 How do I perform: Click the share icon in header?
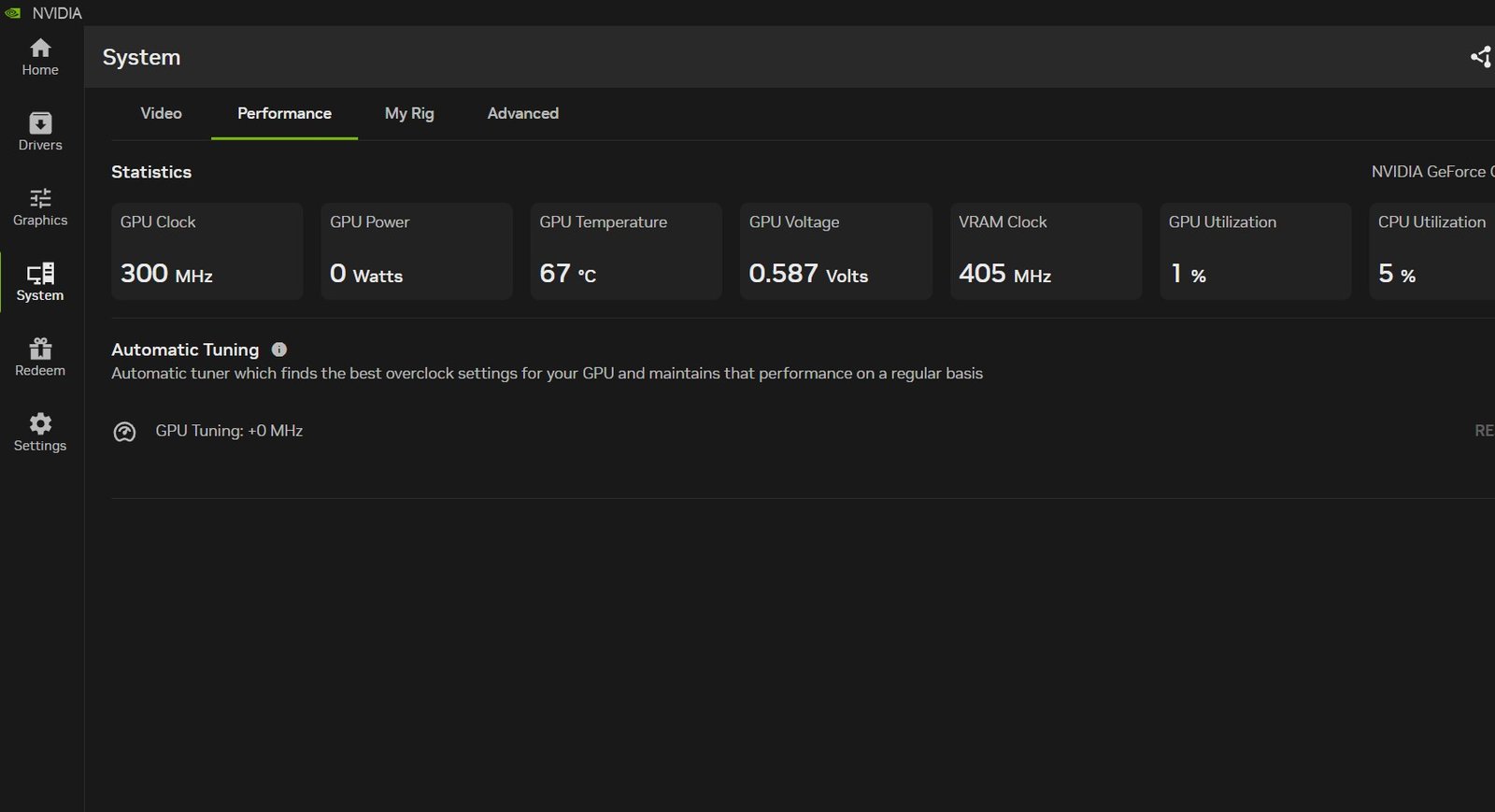[1481, 57]
